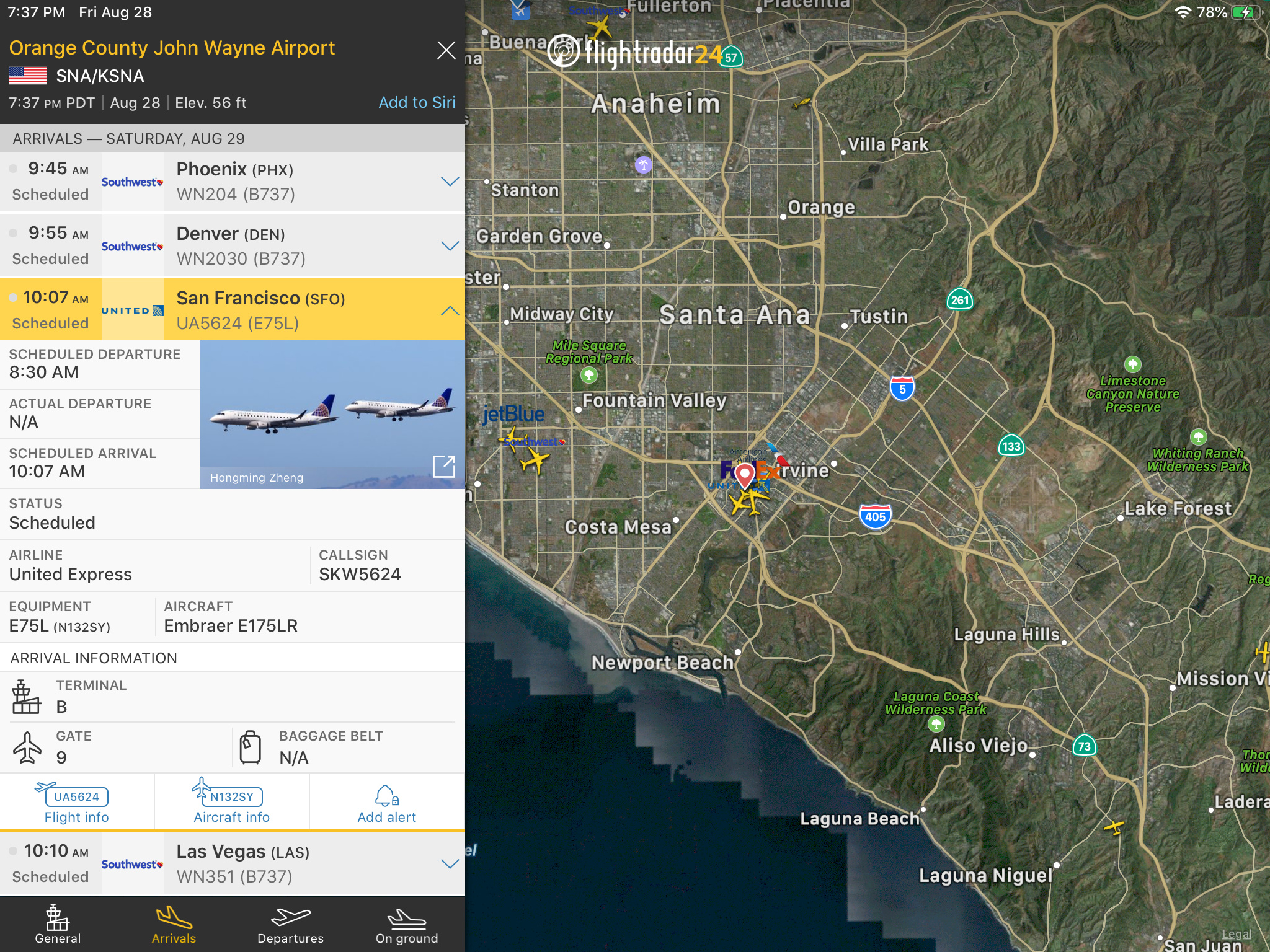
Task: Open the General tab icon
Action: tap(58, 918)
